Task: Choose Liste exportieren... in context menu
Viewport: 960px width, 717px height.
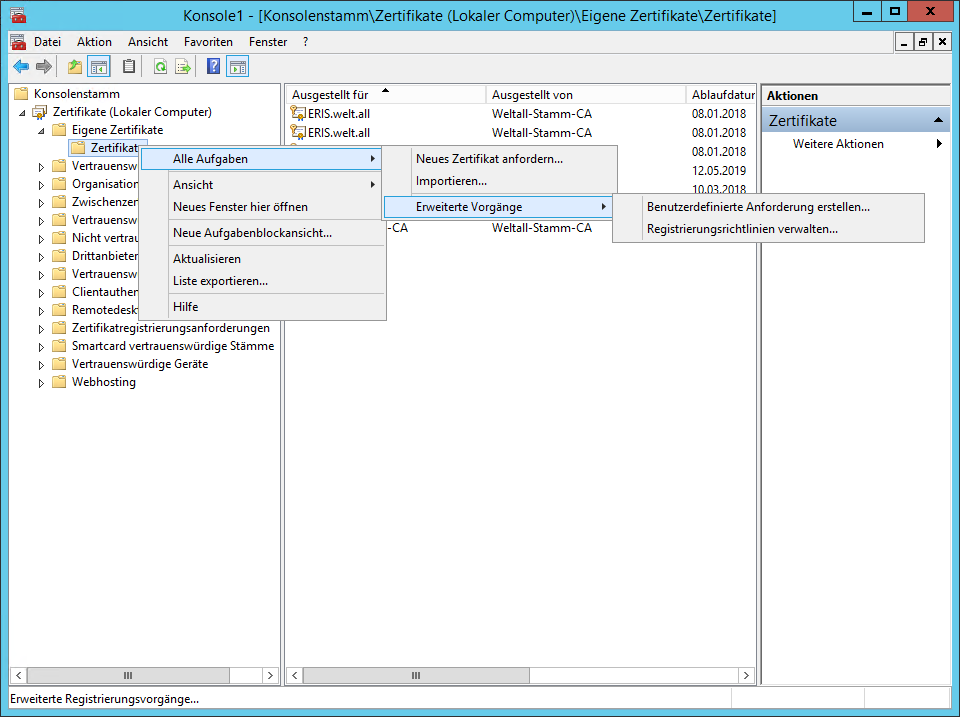Action: (263, 280)
